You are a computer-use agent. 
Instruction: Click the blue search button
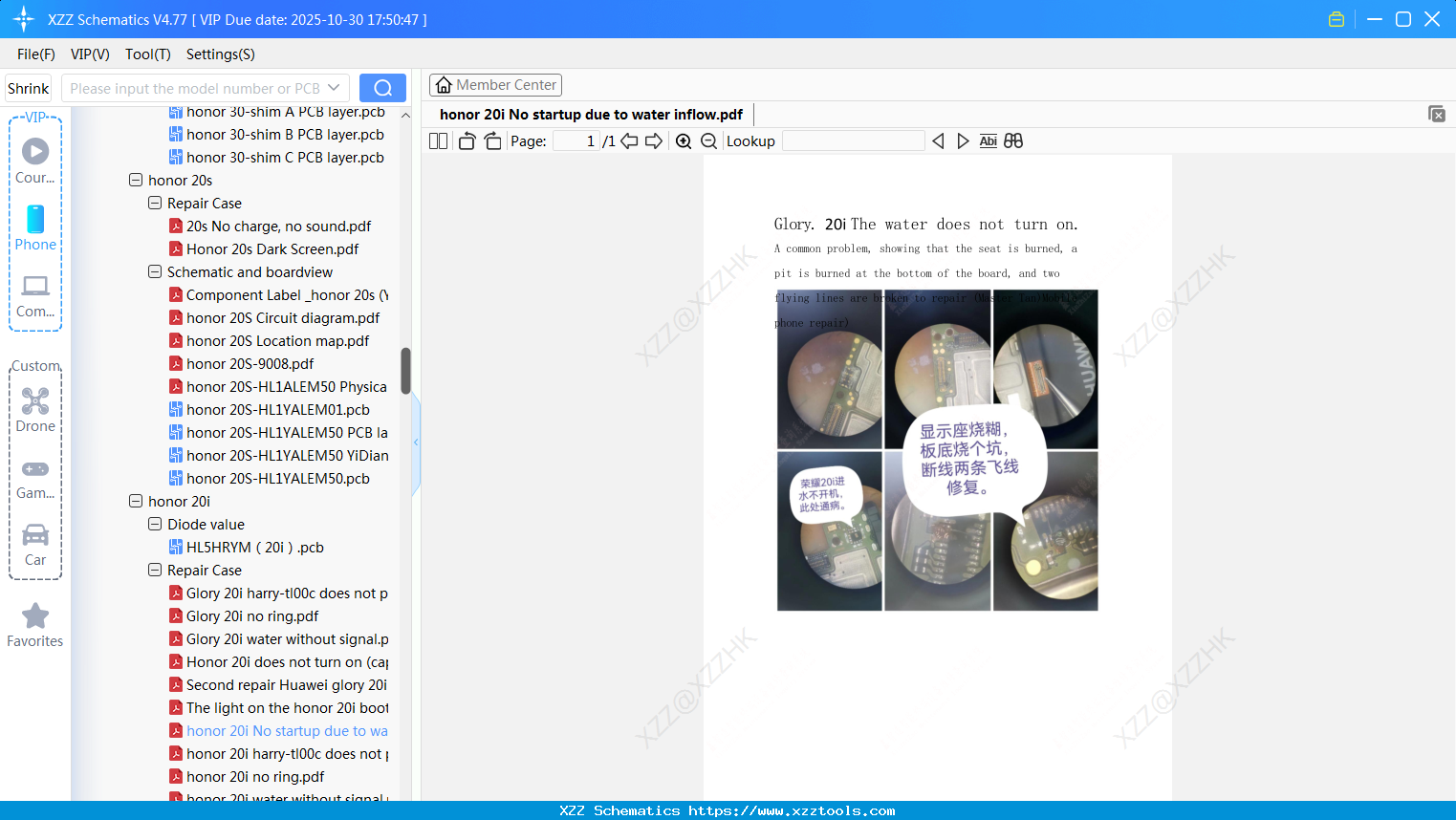[x=382, y=88]
